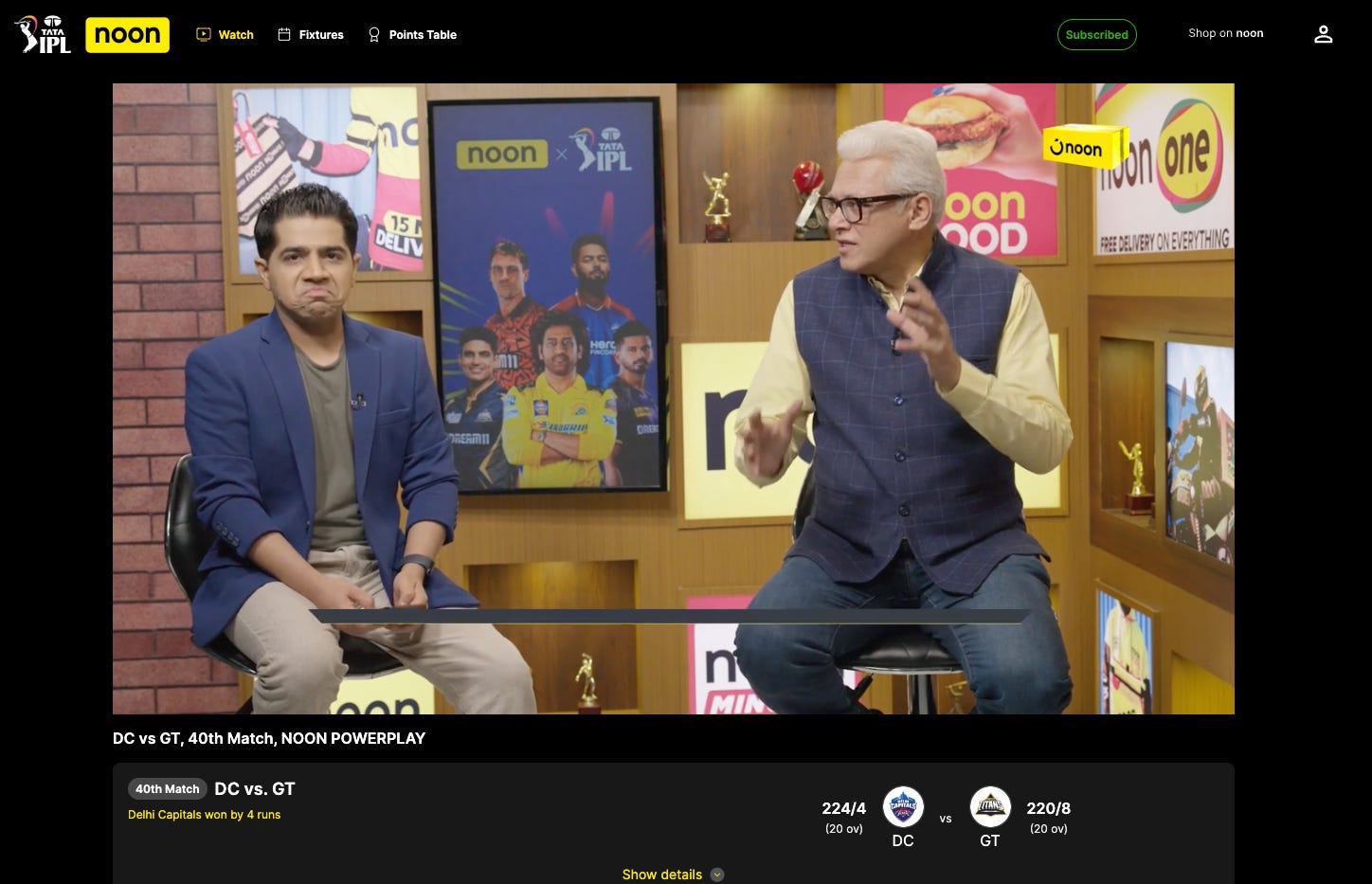1372x884 pixels.
Task: Click the noon watermark in the video
Action: click(x=1084, y=147)
